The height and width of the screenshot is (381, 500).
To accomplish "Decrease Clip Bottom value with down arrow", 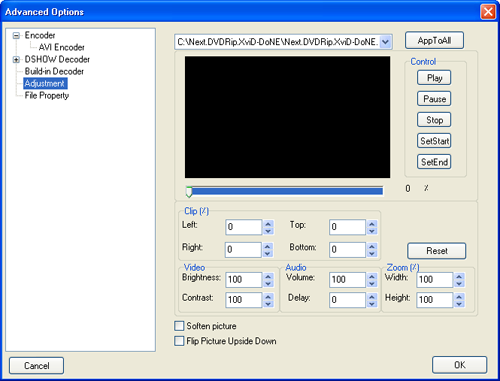I will (x=372, y=254).
